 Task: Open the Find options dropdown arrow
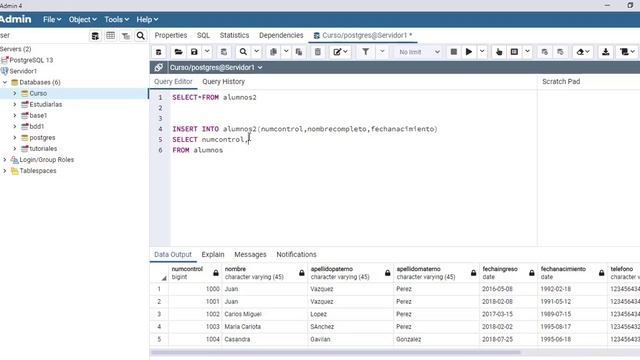click(x=256, y=52)
